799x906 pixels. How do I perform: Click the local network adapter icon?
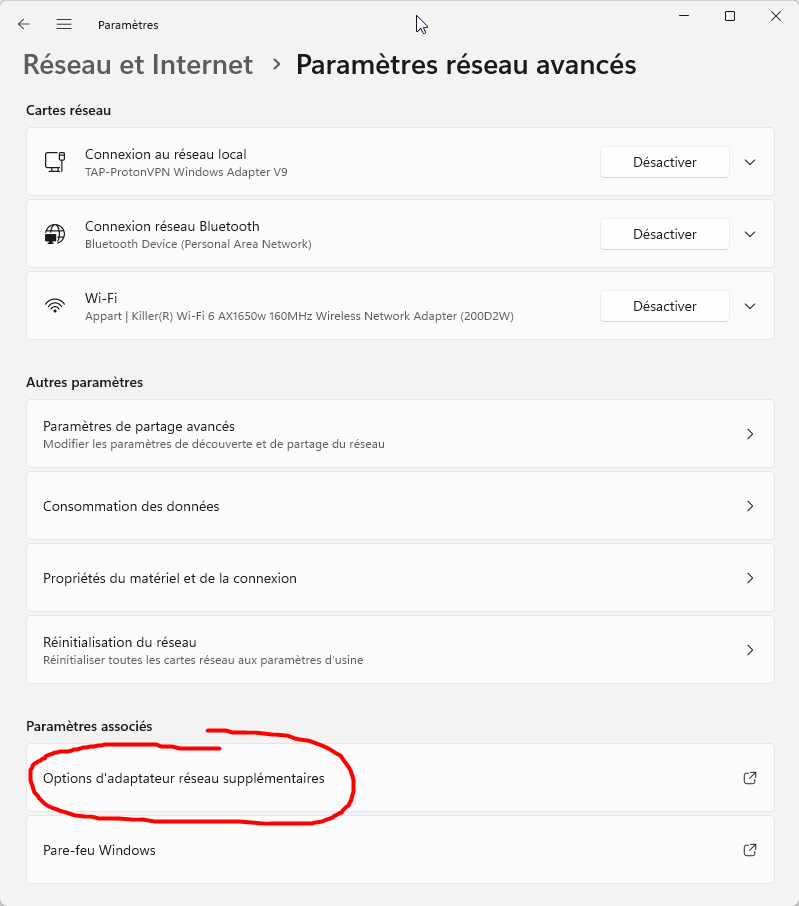point(55,162)
